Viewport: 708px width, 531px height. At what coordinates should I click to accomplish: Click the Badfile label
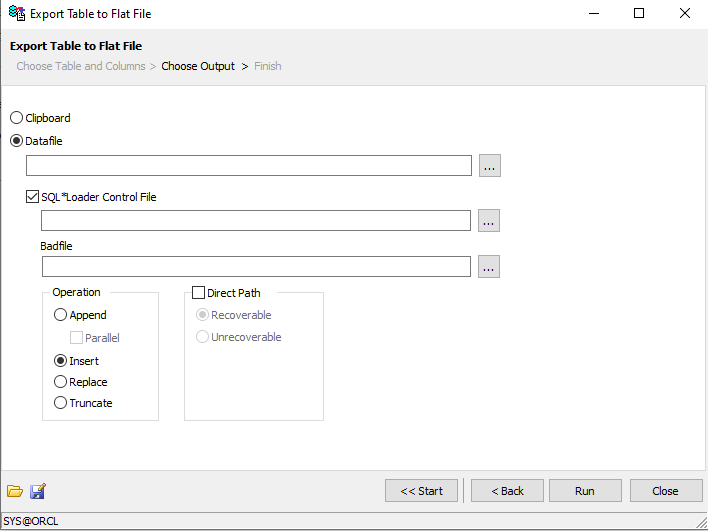56,246
